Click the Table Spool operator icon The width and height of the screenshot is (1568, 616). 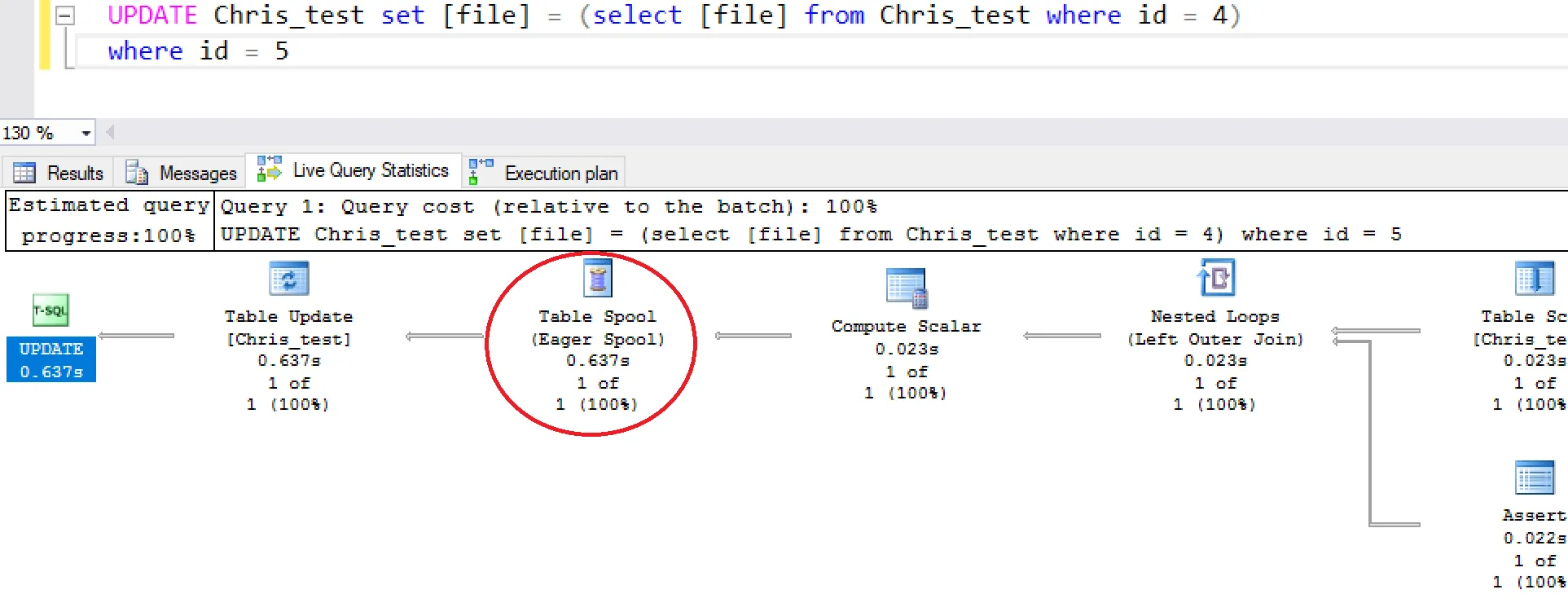598,279
